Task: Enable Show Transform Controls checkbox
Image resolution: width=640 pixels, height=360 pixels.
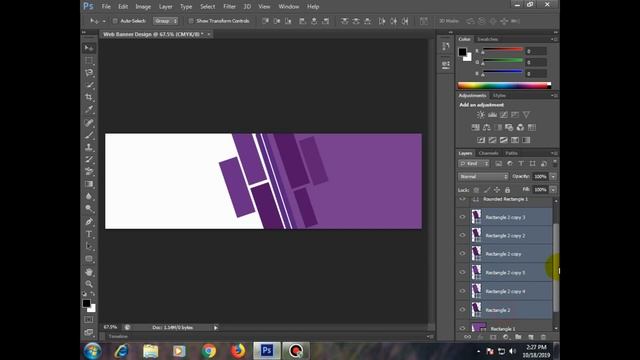Action: click(x=191, y=21)
